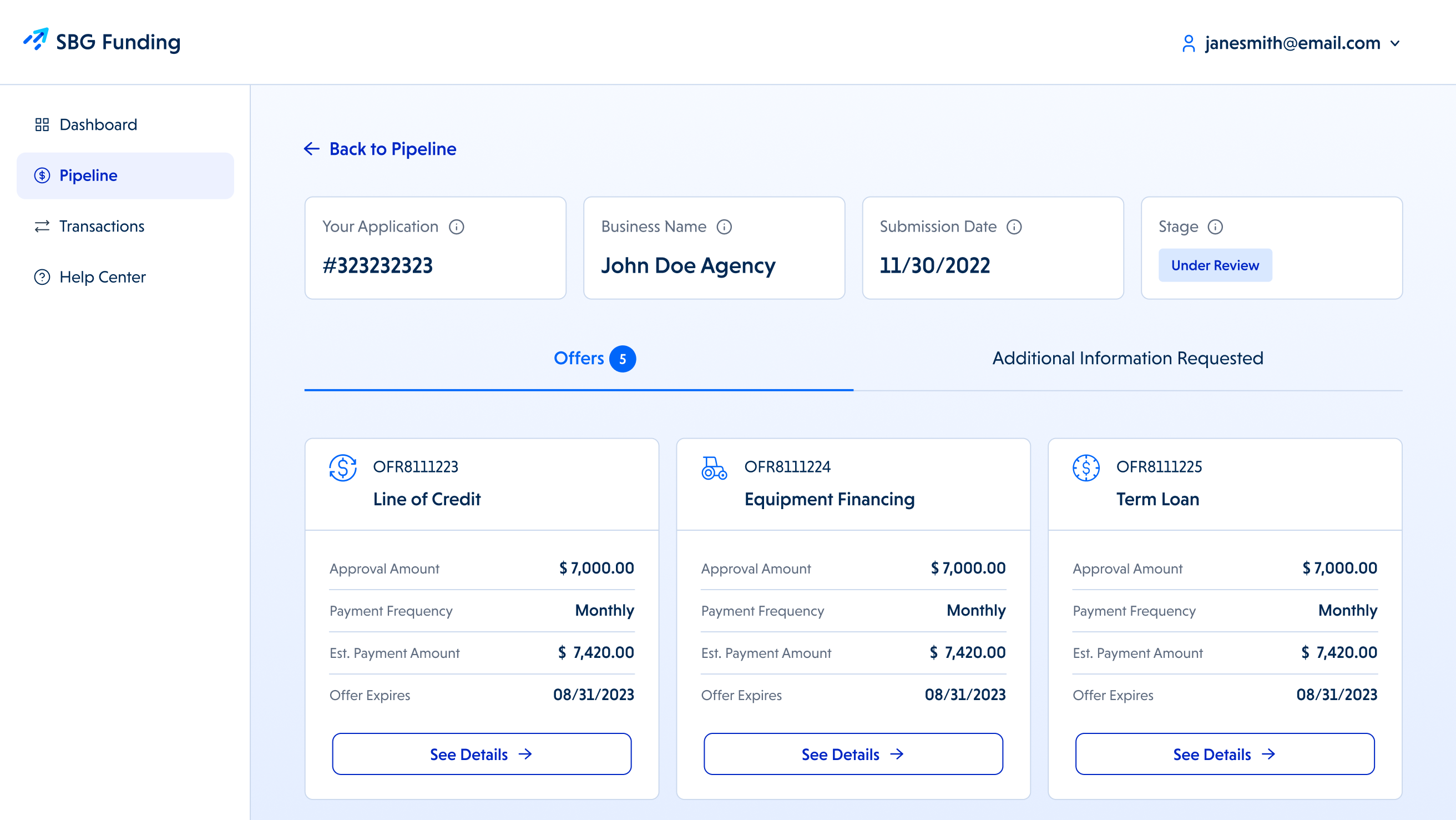
Task: Click the Equipment Financing Est. Payment Amount $7,420.00
Action: tap(968, 652)
